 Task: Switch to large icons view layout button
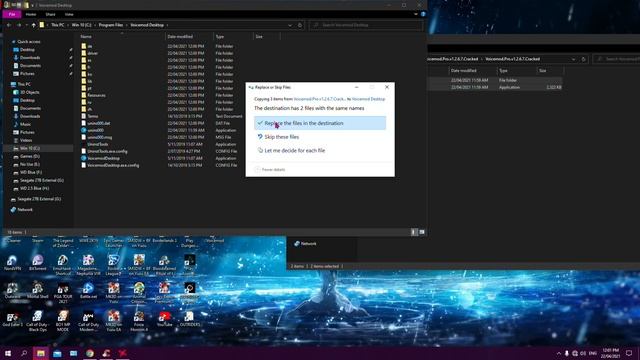(422, 232)
